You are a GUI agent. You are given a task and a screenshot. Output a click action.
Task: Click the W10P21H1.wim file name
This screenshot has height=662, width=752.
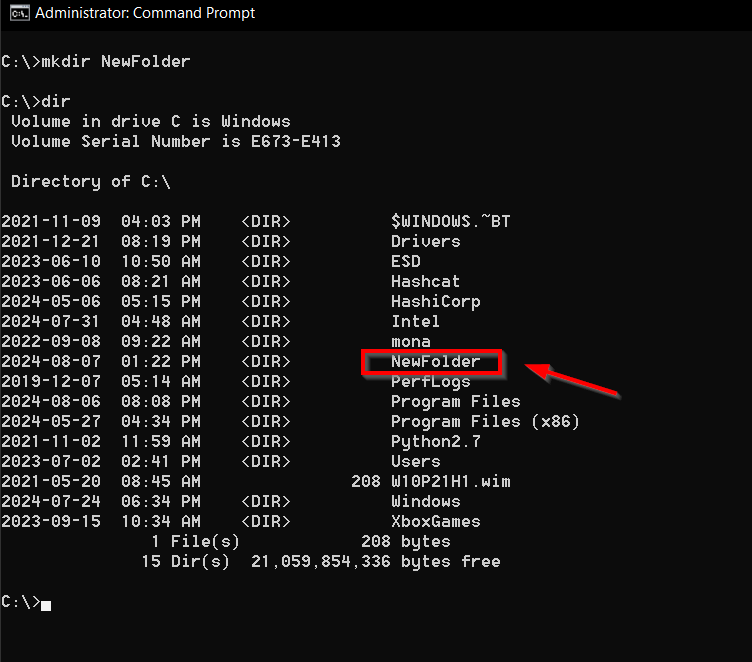point(450,482)
